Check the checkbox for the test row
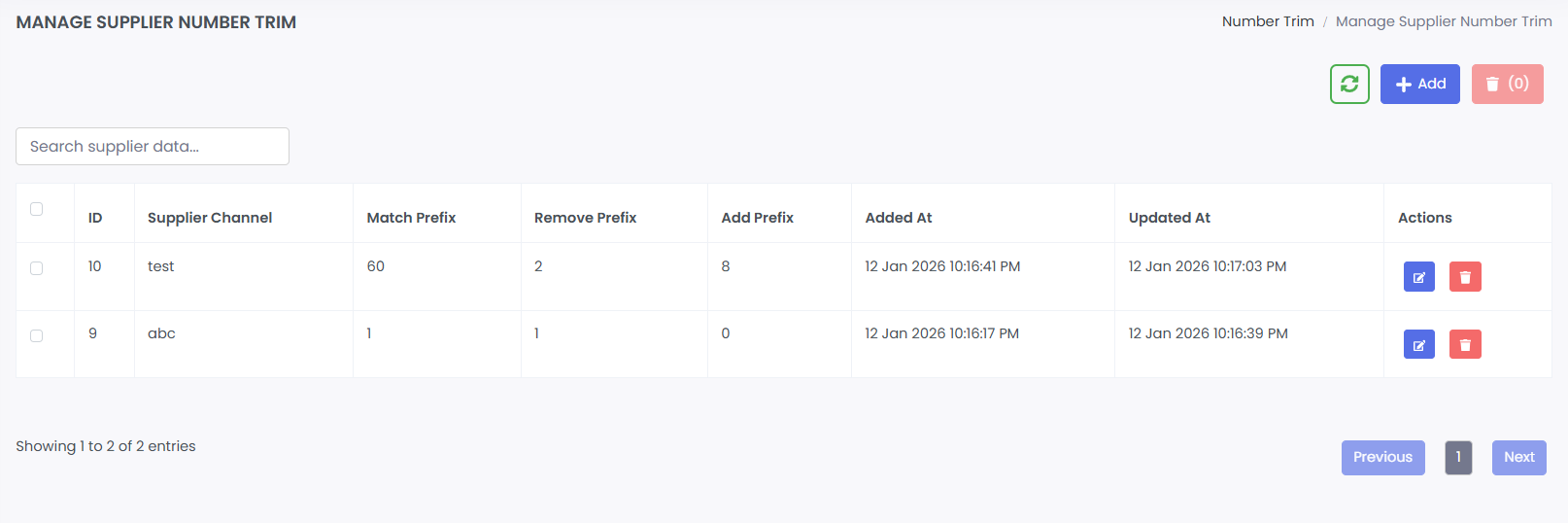1568x523 pixels. point(37,268)
